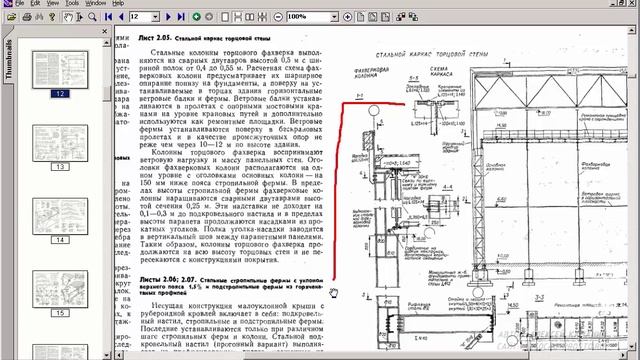This screenshot has width=640, height=360.
Task: Click the Zoom In plus icon
Action: click(347, 17)
